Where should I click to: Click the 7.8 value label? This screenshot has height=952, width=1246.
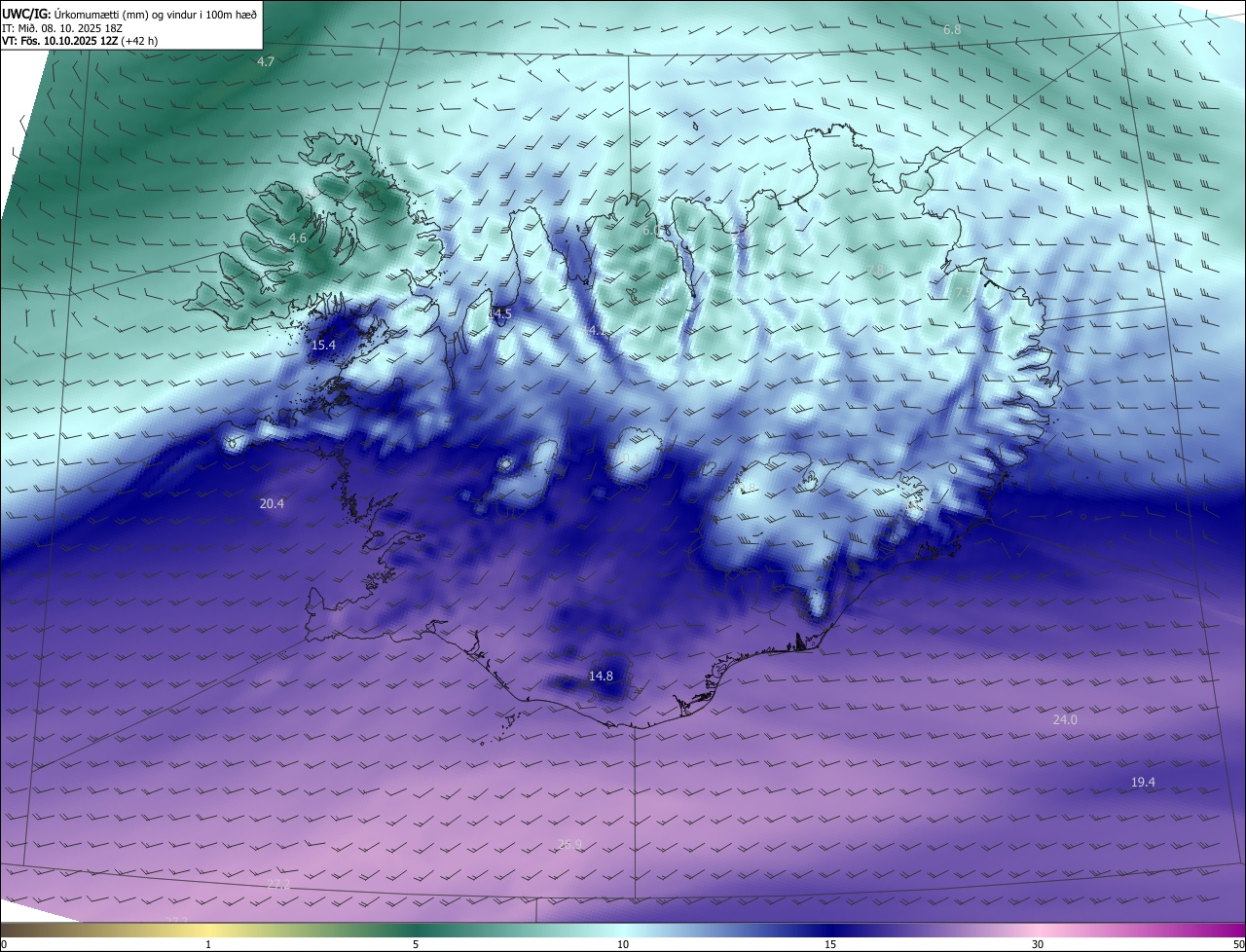coord(875,270)
